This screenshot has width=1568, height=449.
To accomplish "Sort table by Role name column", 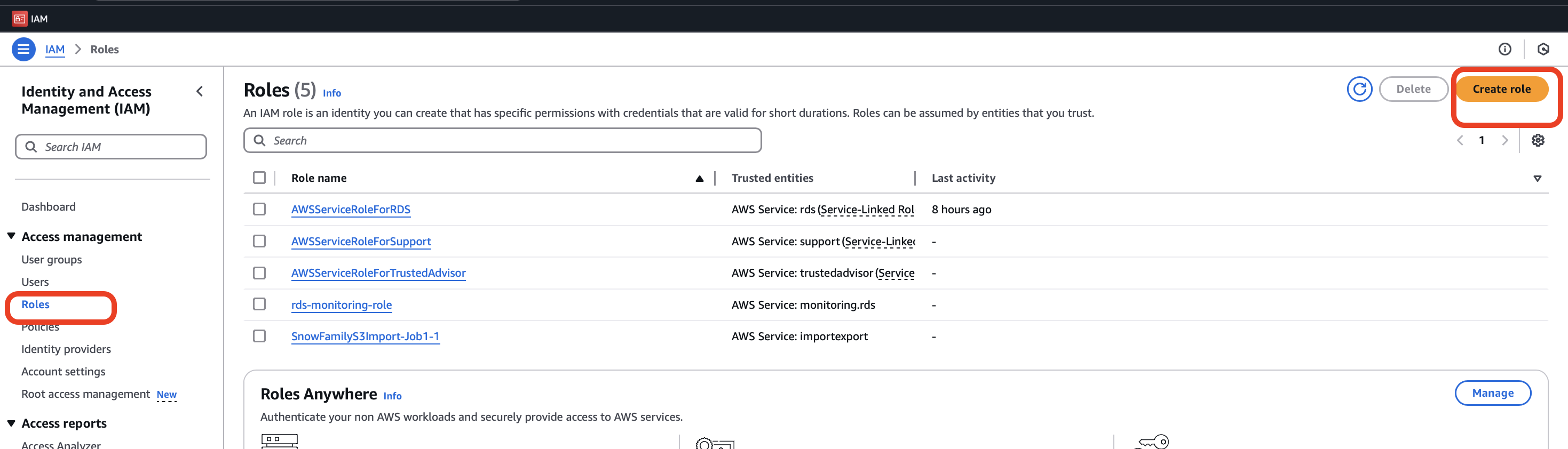I will pyautogui.click(x=319, y=178).
